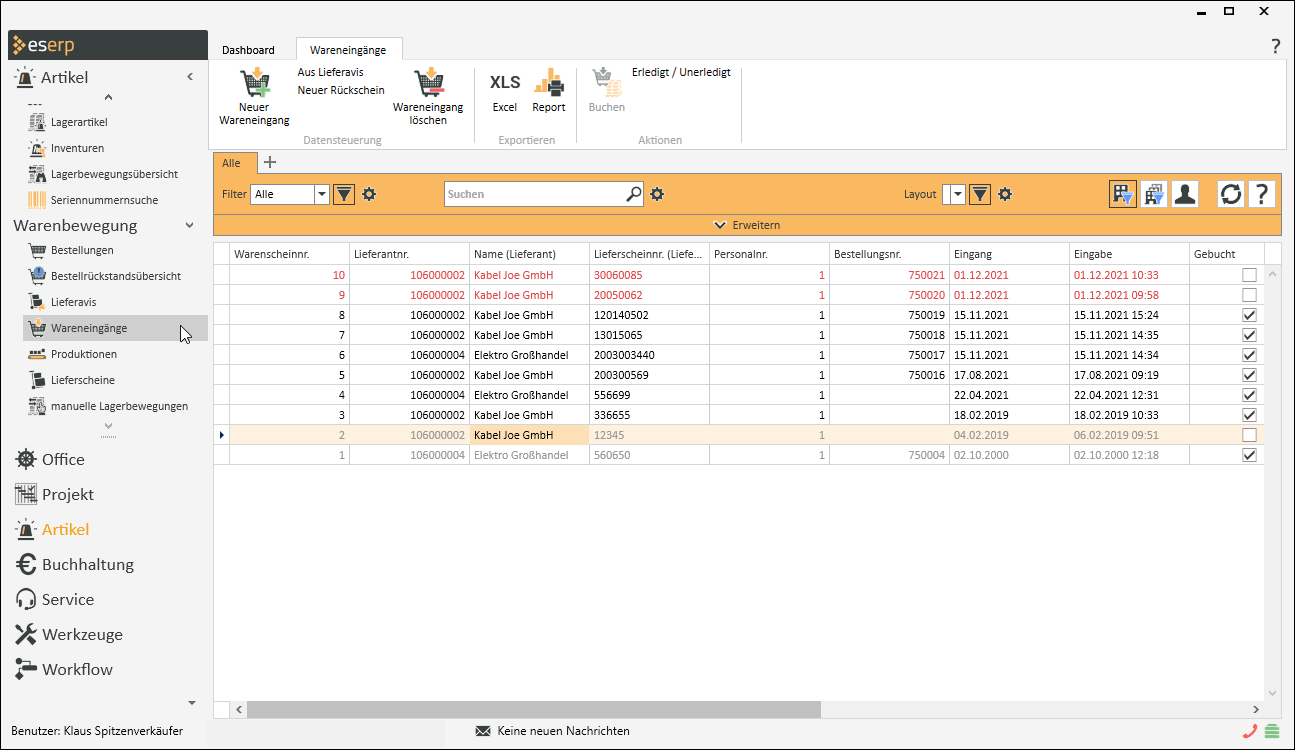1295x750 pixels.
Task: Sort by the Warenscheinnr. column header
Action: pos(289,254)
